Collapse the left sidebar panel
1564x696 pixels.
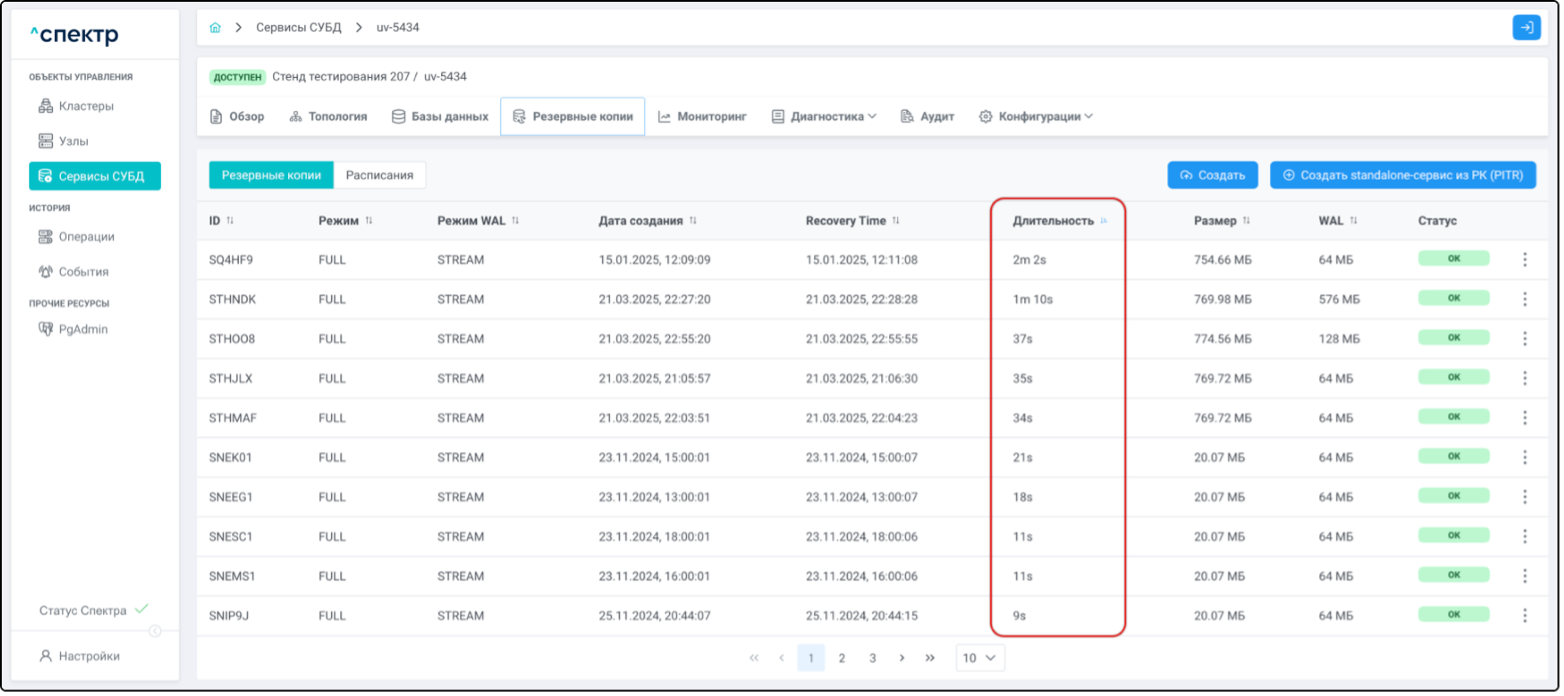point(155,631)
